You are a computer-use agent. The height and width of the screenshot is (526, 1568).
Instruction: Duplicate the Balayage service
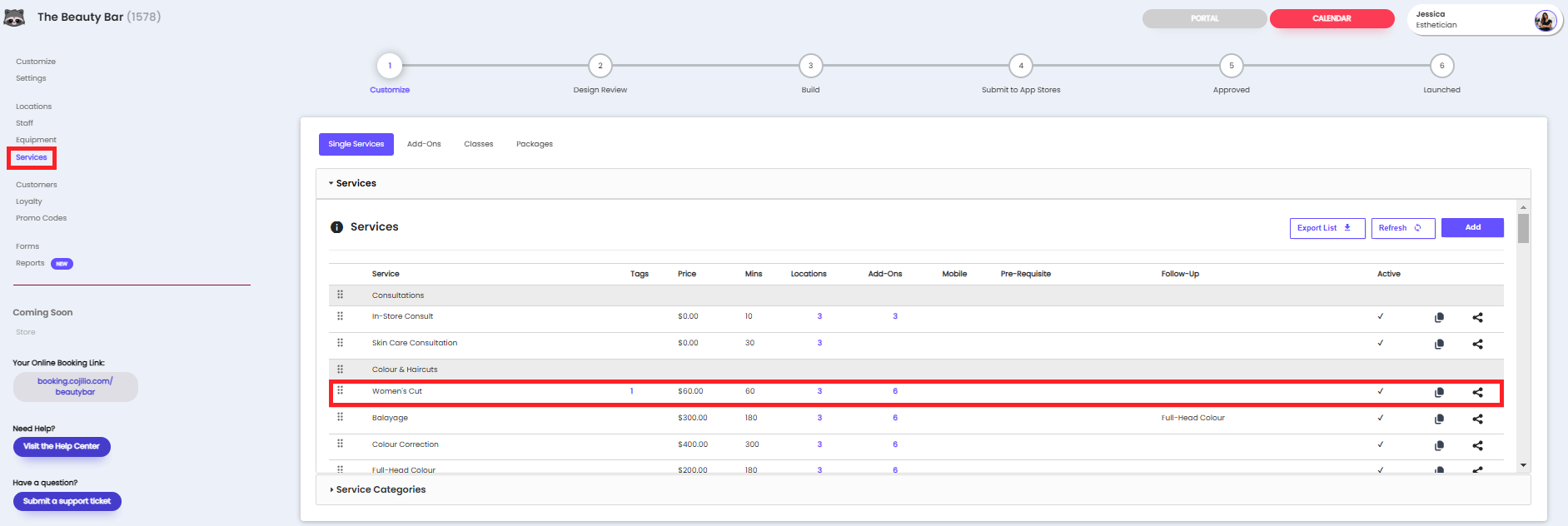click(x=1439, y=419)
